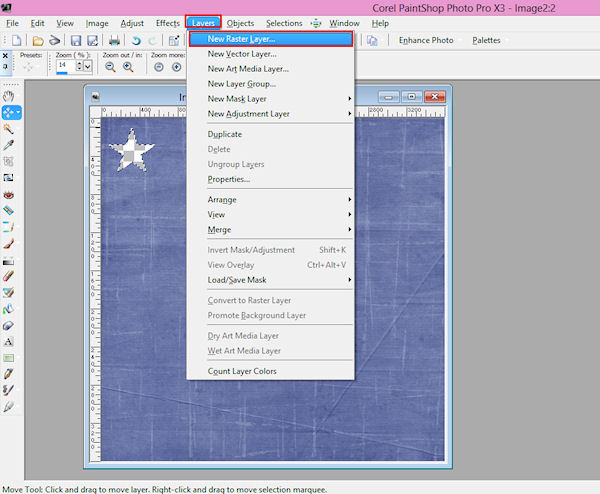Select the Pen tool in the toolbox
600x494 pixels.
pos(8,374)
